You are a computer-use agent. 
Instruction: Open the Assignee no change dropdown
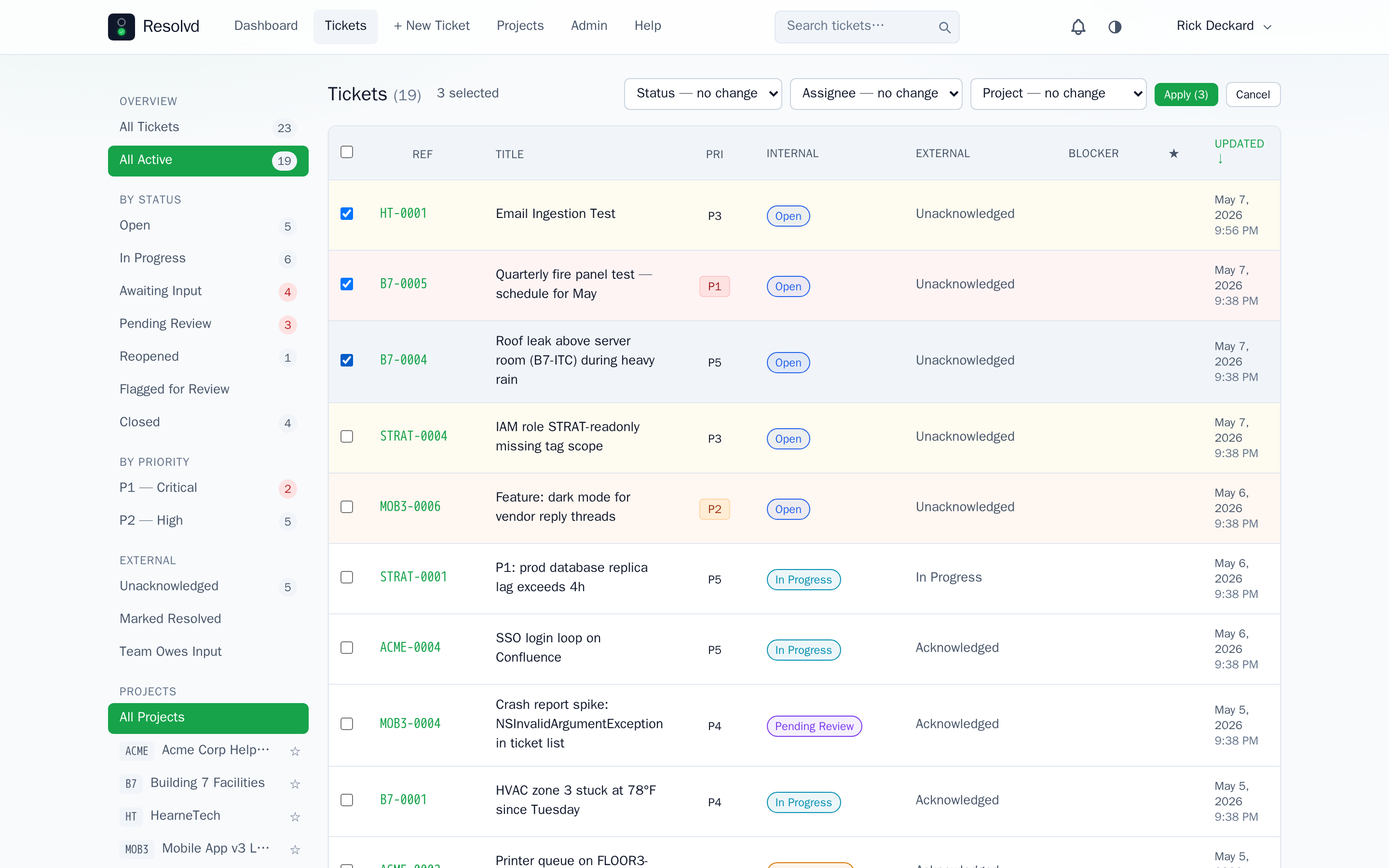click(x=876, y=94)
